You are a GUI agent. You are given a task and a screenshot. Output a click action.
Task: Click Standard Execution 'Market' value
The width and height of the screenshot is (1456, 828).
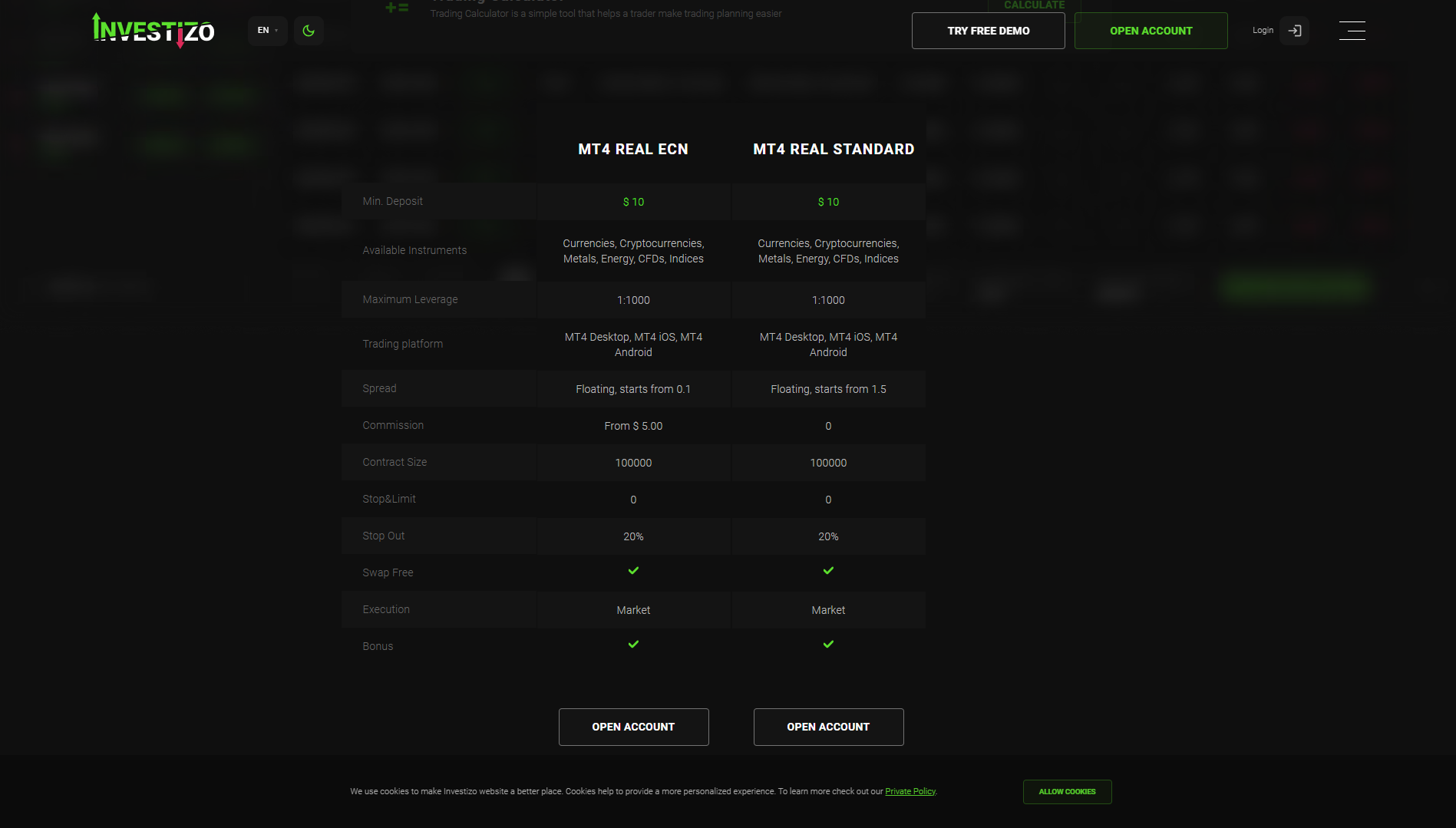tap(829, 610)
